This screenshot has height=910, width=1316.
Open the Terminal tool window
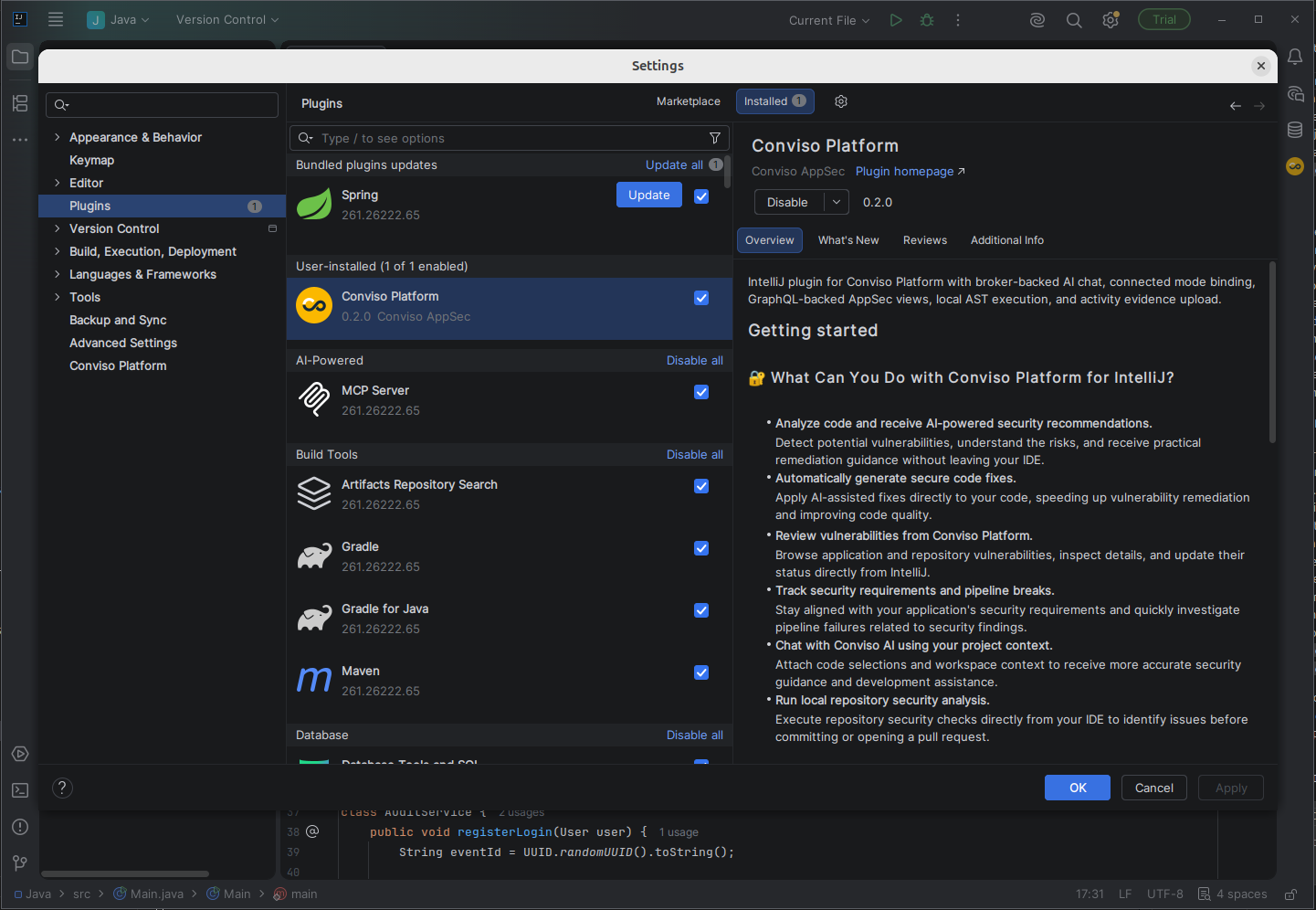click(19, 790)
